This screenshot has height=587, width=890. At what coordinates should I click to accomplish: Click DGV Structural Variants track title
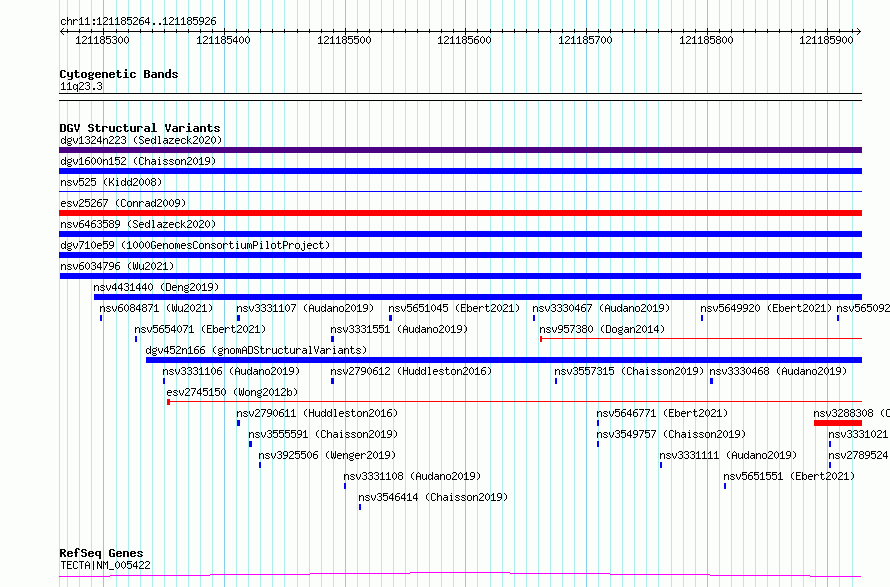click(x=140, y=128)
